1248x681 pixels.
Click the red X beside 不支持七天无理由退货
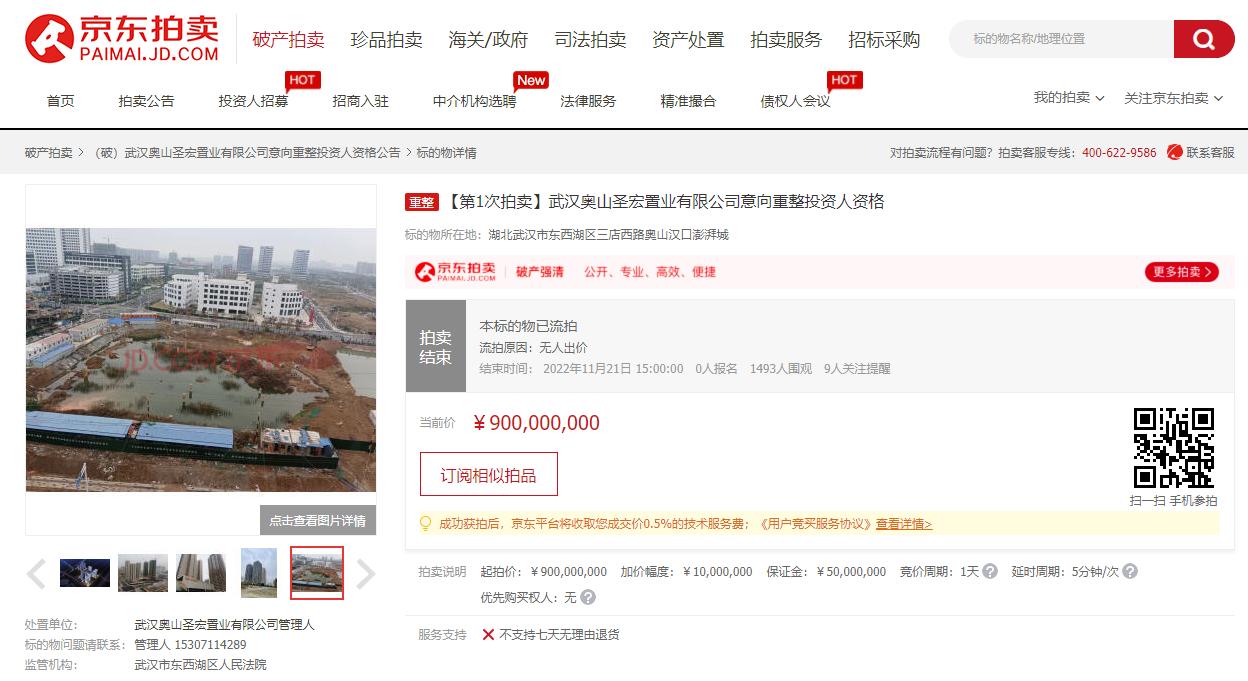(487, 634)
